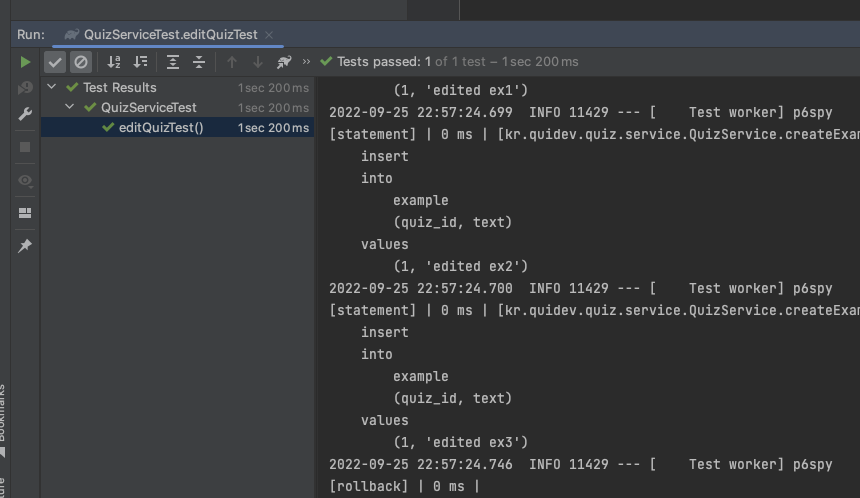Select the QuizServiceTest row
Viewport: 860px width, 498px height.
pos(177,107)
